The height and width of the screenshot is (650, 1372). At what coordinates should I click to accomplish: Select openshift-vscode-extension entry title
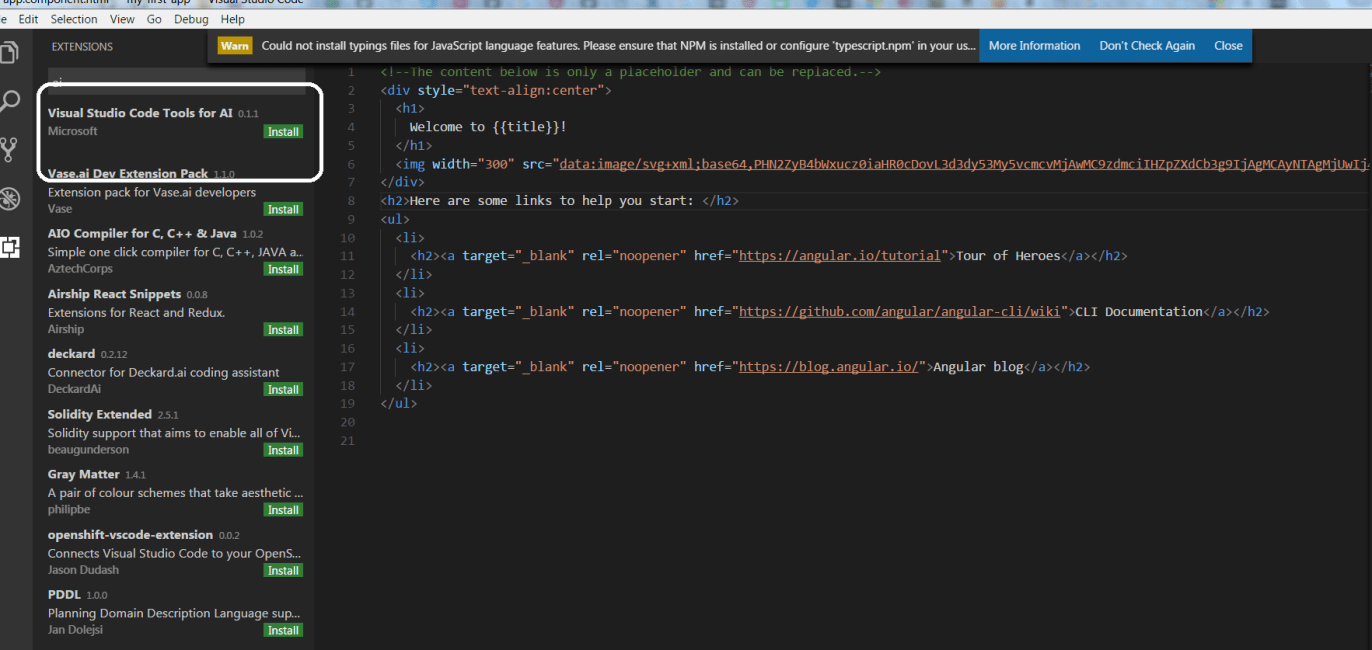point(130,535)
